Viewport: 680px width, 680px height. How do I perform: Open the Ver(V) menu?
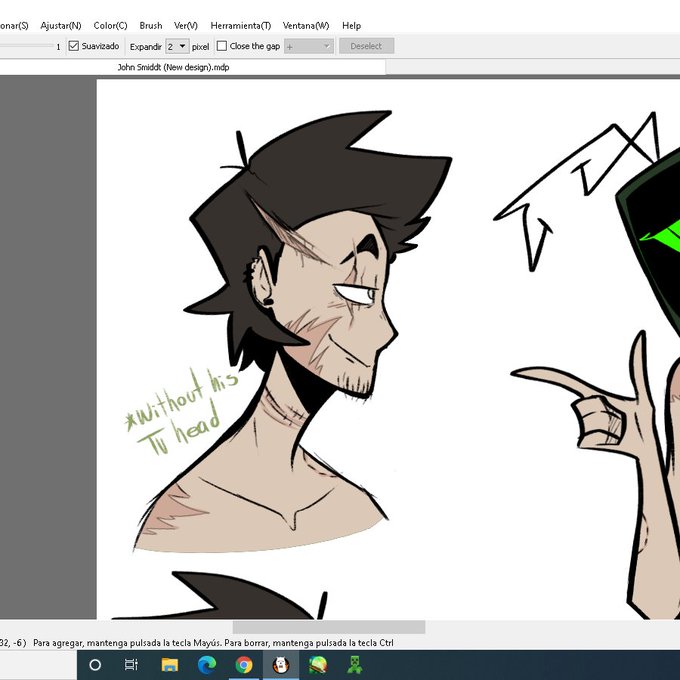click(x=186, y=26)
